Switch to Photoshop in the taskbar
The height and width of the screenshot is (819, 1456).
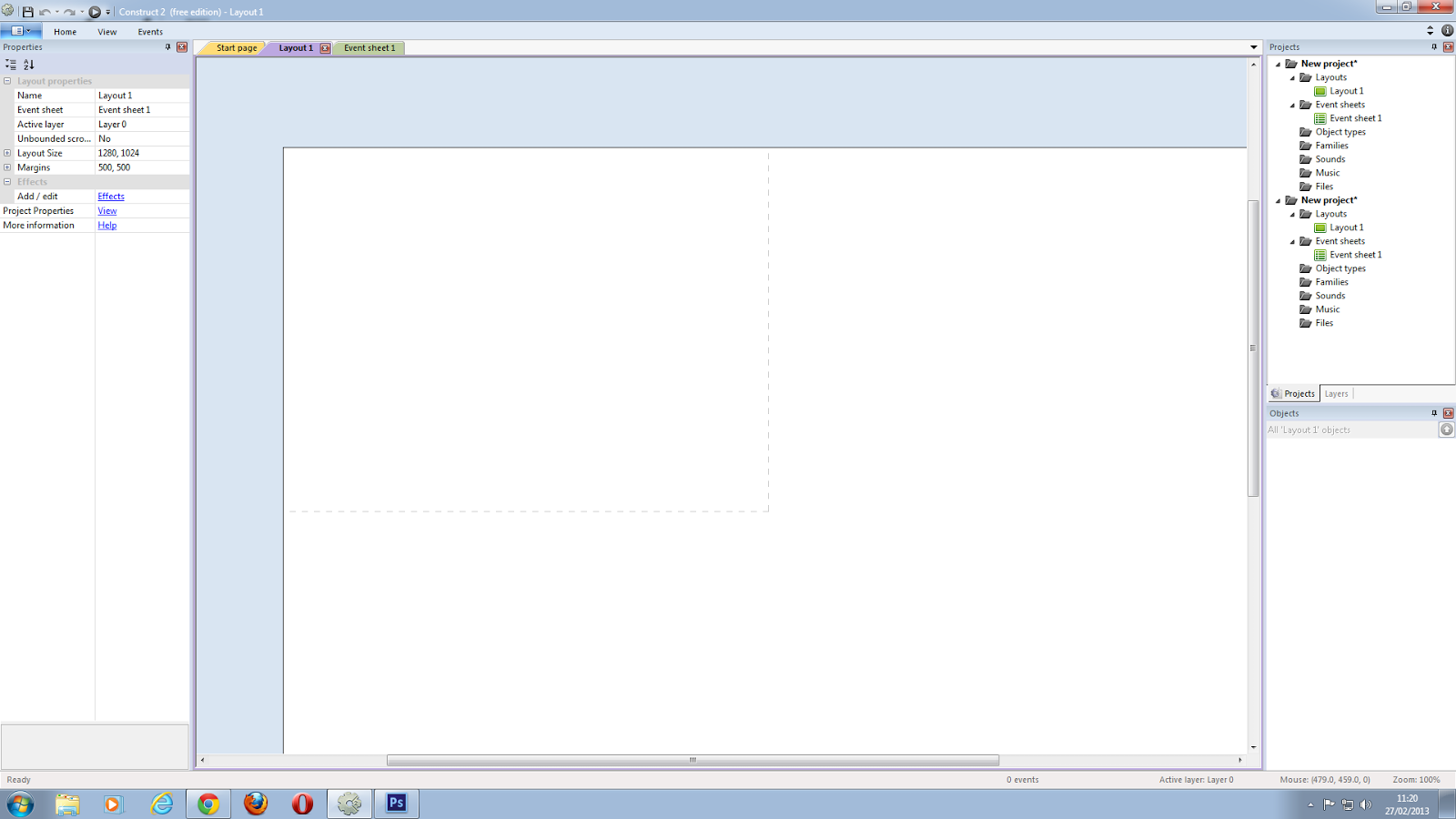[x=396, y=804]
